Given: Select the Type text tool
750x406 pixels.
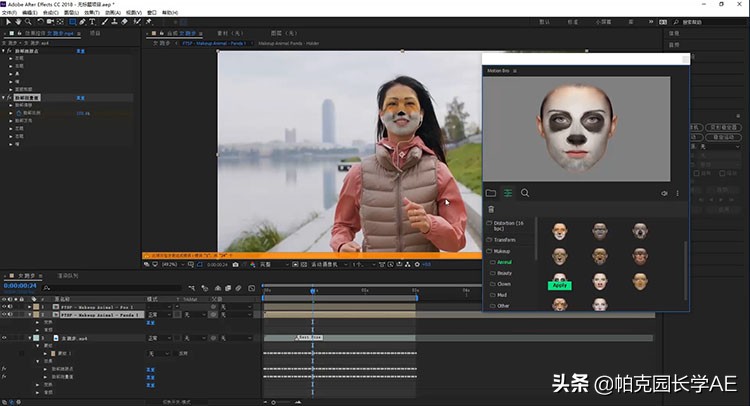Looking at the screenshot, I should click(92, 22).
